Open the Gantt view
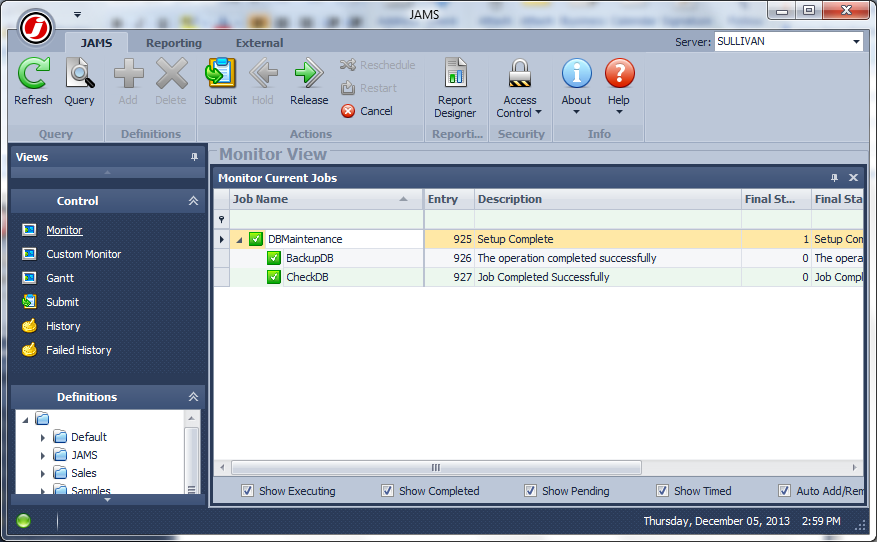877x542 pixels. (x=60, y=279)
